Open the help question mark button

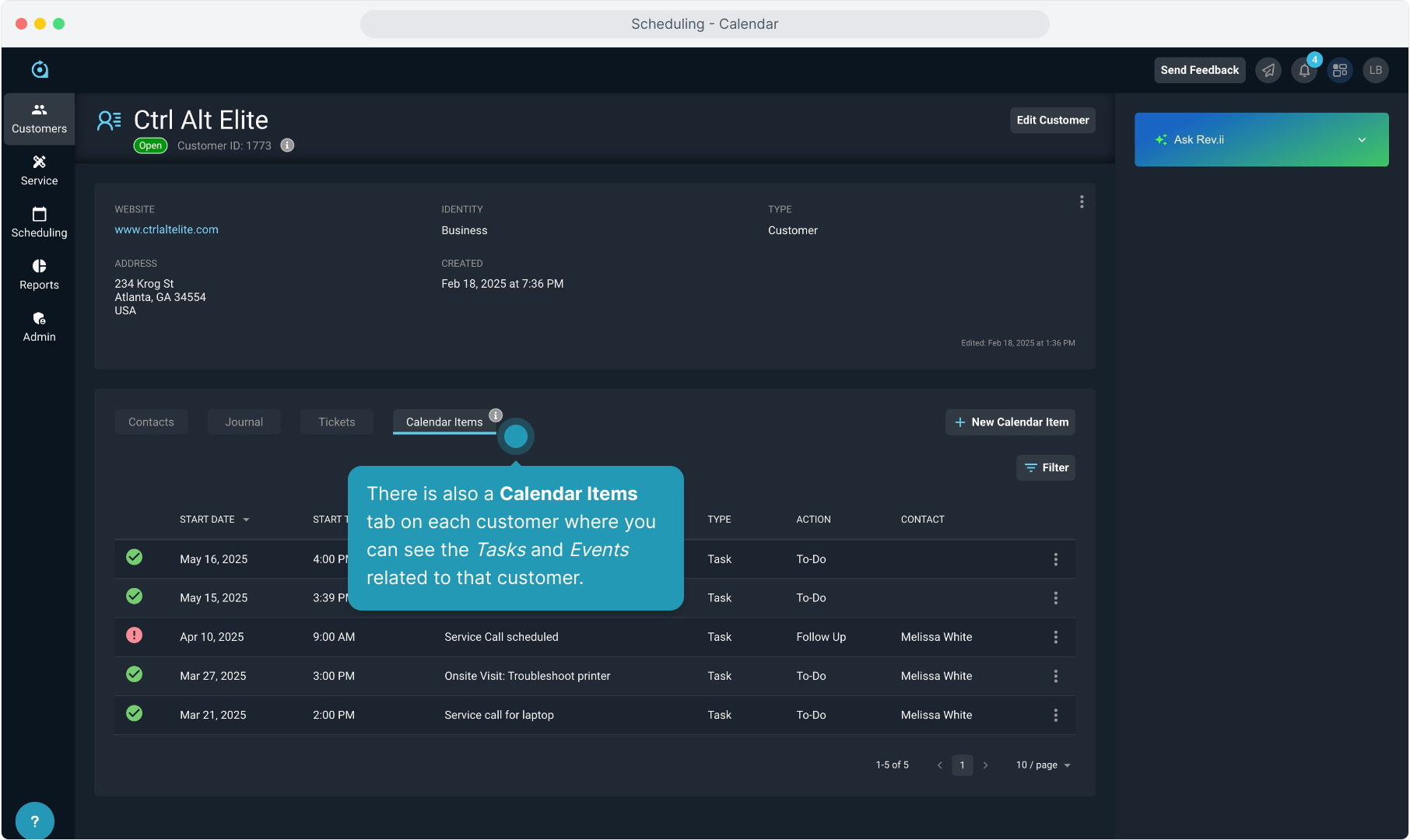pos(34,821)
